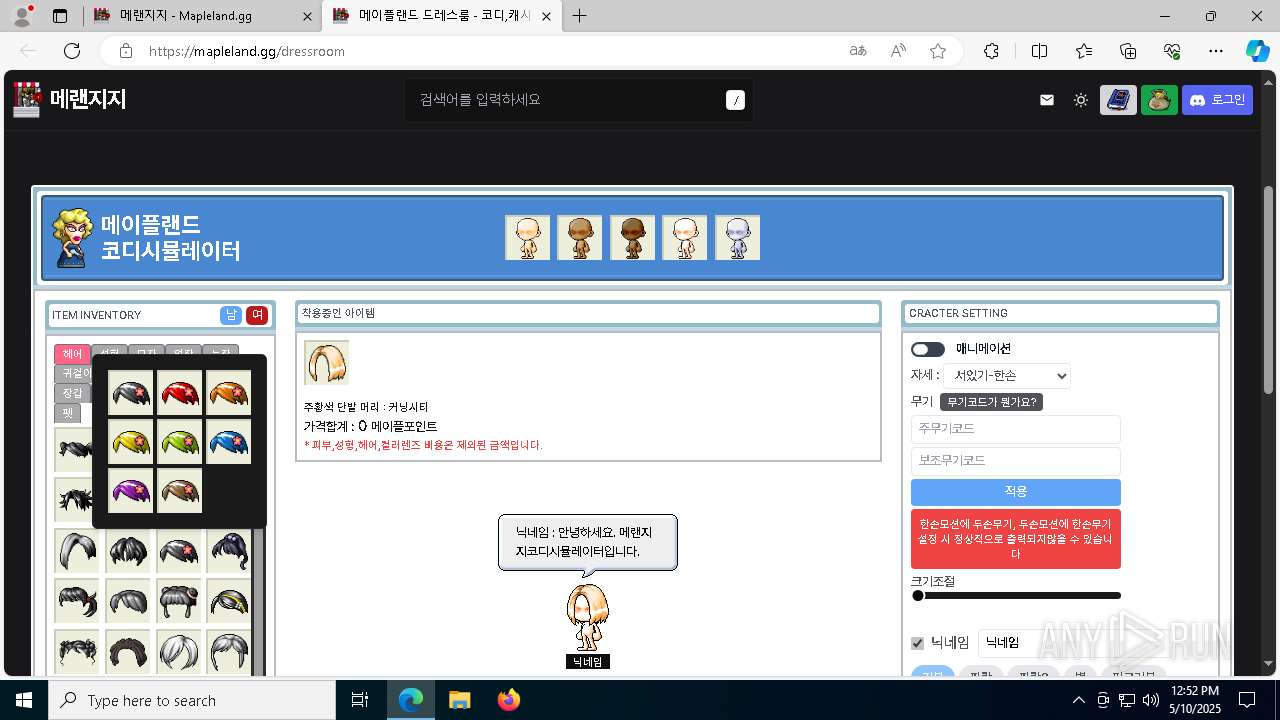1280x720 pixels.
Task: Open the blue book icon in header
Action: click(1119, 100)
